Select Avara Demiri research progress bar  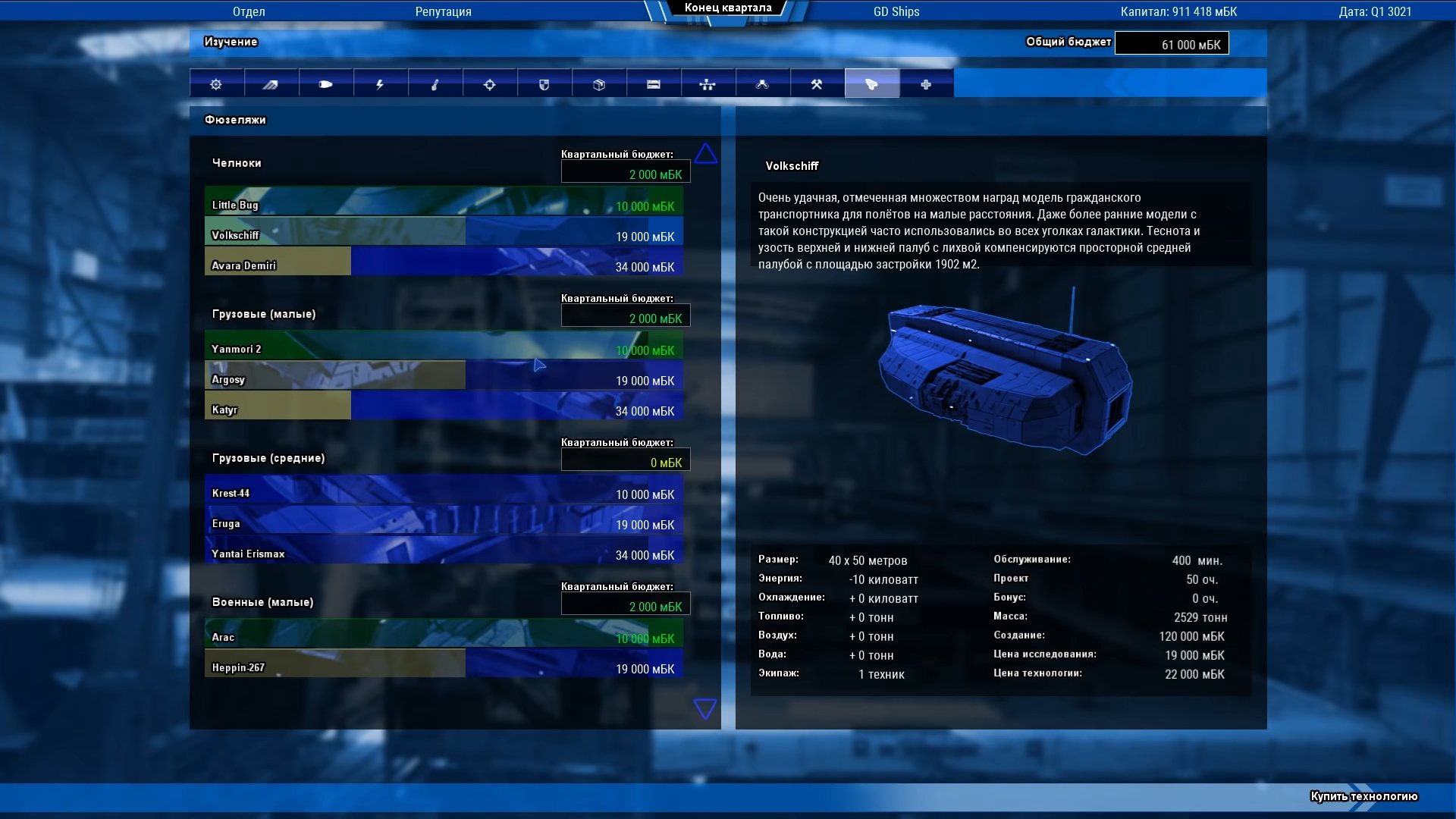click(x=444, y=262)
